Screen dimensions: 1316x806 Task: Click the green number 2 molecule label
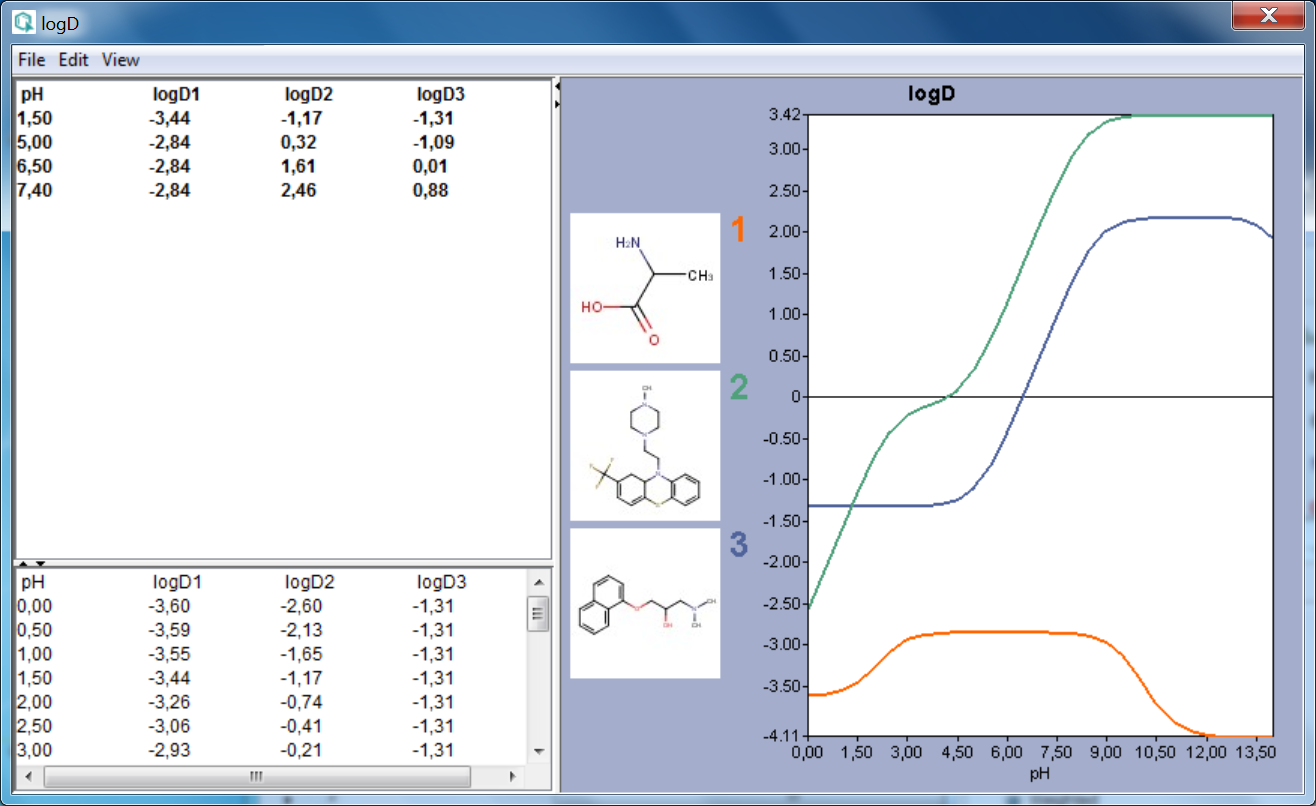[x=738, y=388]
